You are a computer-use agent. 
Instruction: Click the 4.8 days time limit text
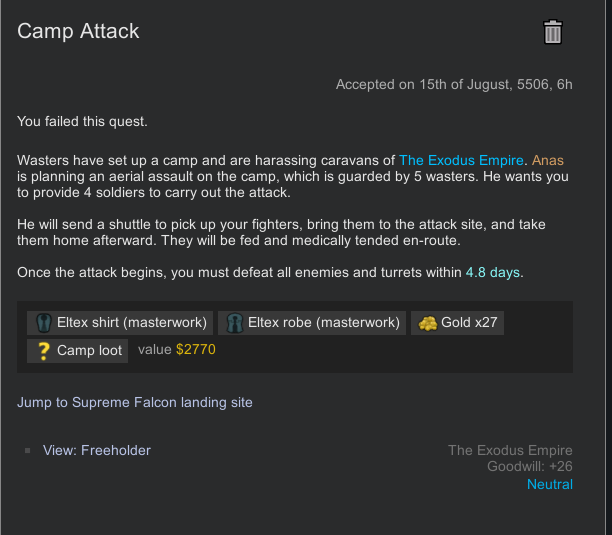tap(493, 273)
